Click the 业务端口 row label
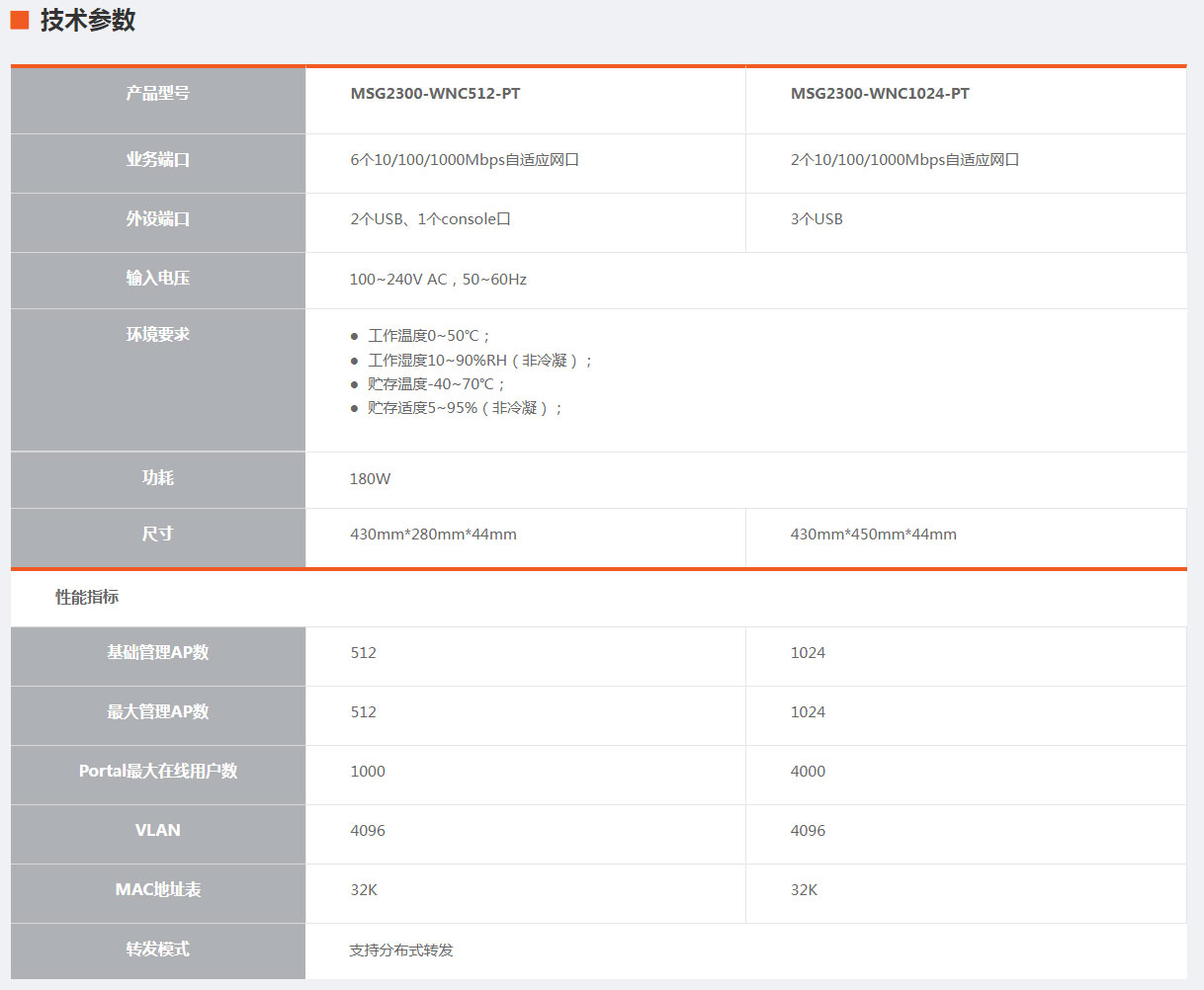The height and width of the screenshot is (990, 1204). [158, 160]
